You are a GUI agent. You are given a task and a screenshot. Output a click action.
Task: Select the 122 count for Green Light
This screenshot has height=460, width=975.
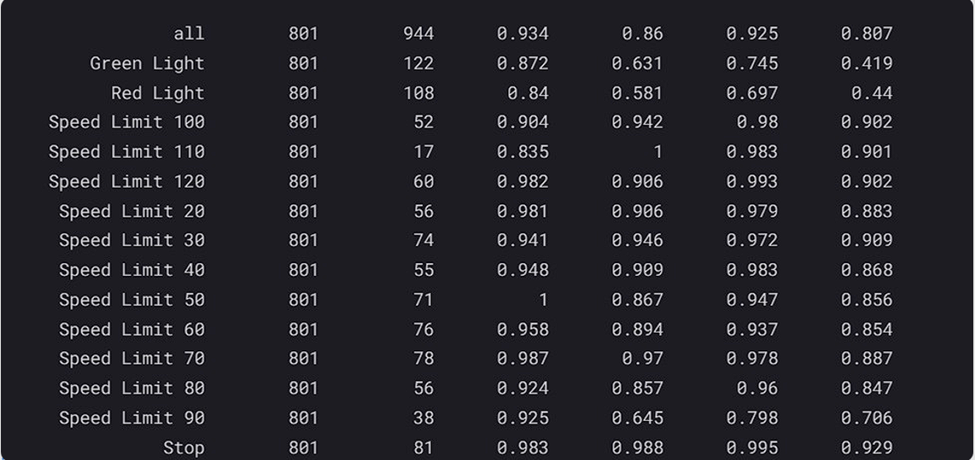418,64
